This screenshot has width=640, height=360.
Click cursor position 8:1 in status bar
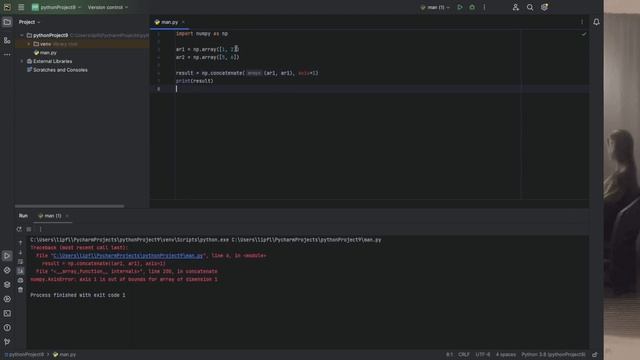(449, 355)
